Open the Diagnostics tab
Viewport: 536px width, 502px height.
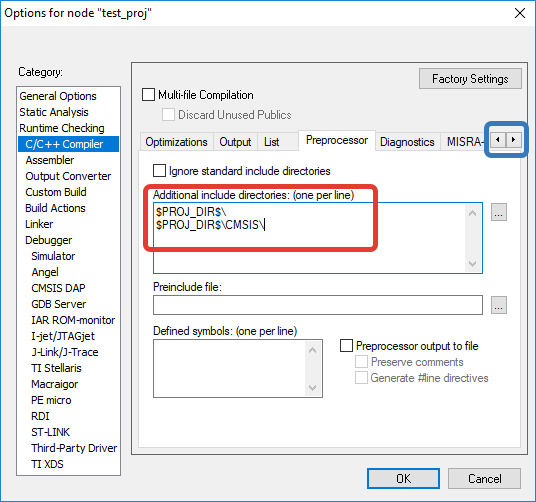(407, 142)
